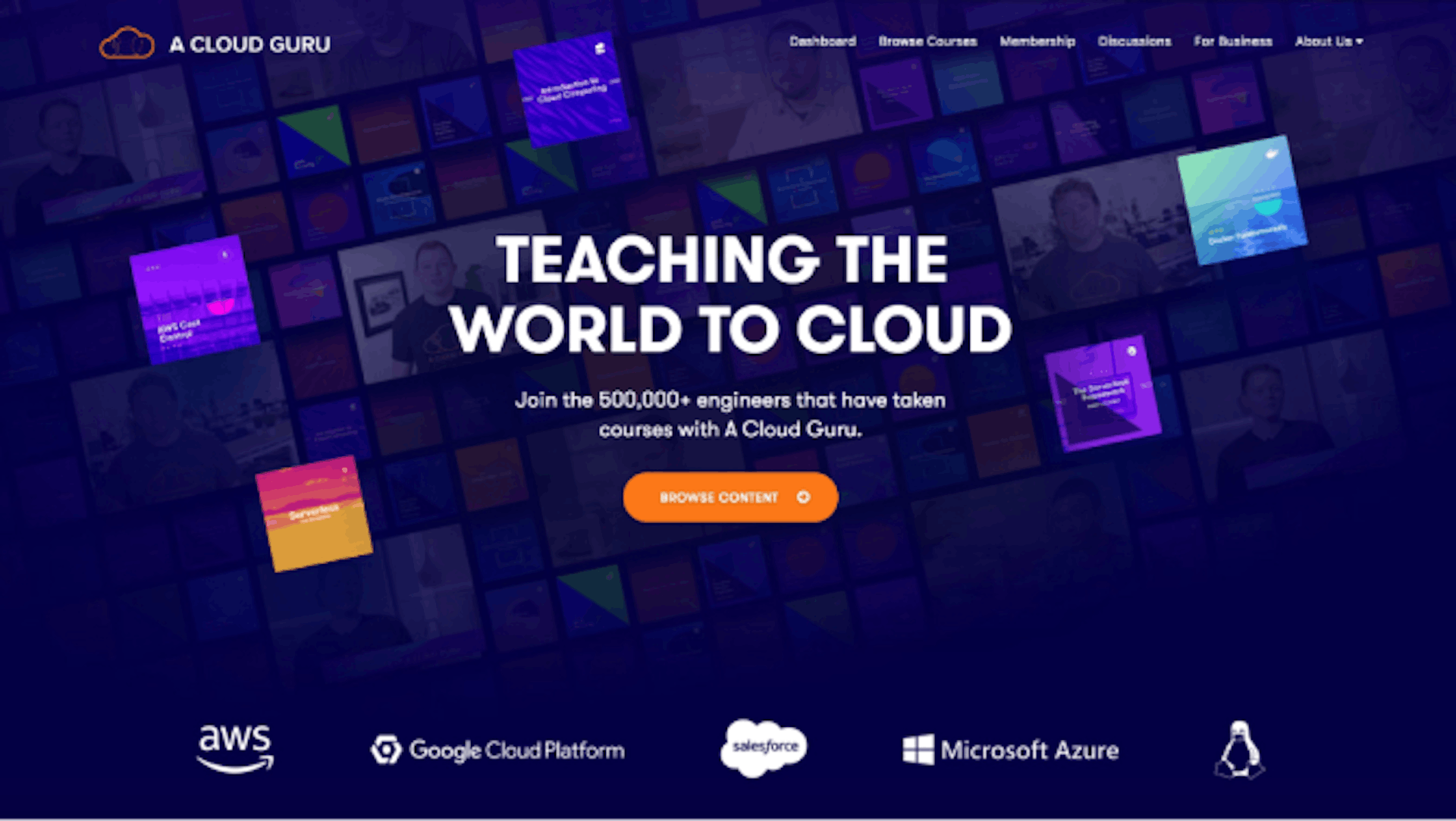Open the For Business page
1456x821 pixels.
point(1233,41)
